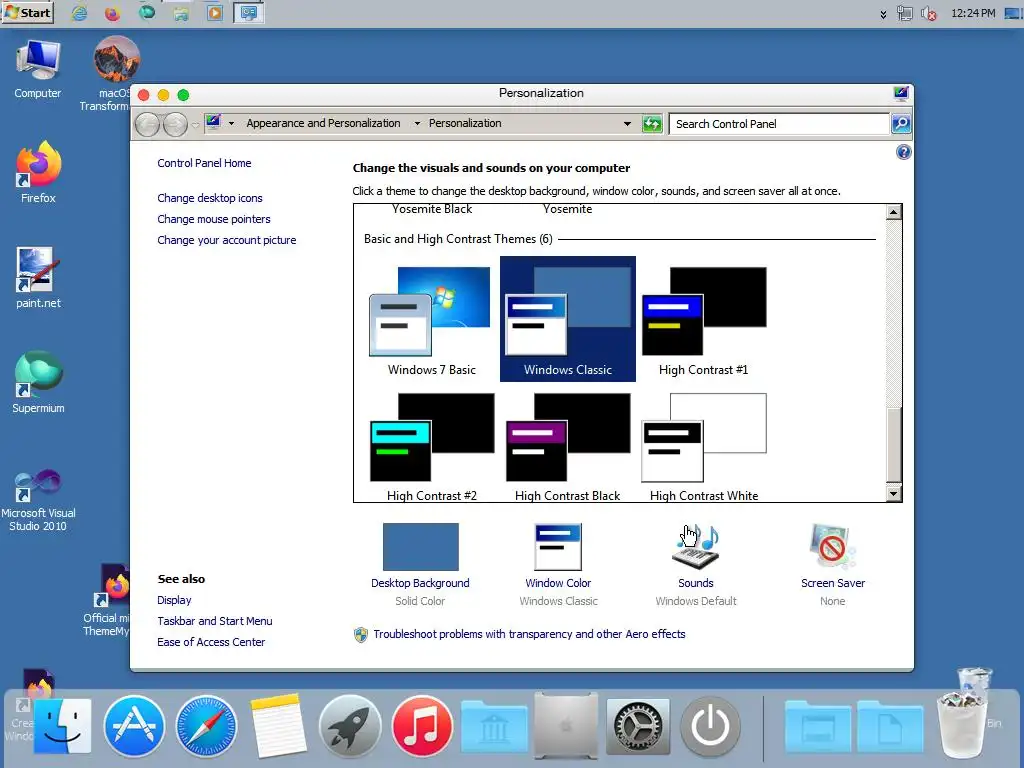The image size is (1024, 768).
Task: Open Change your account picture link
Action: click(227, 240)
